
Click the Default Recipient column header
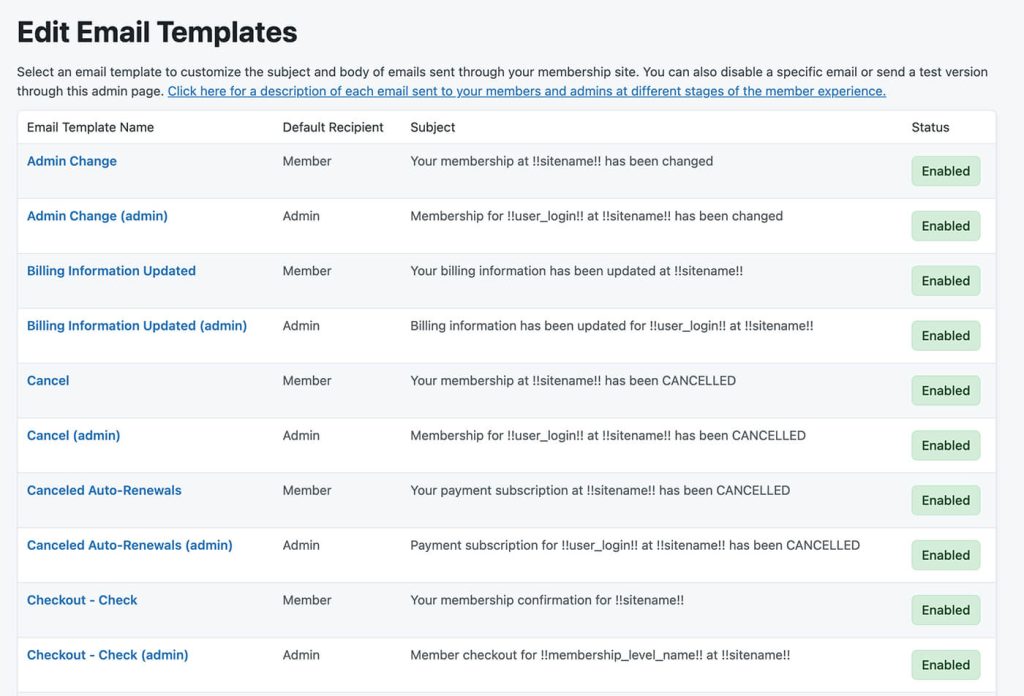pyautogui.click(x=333, y=127)
